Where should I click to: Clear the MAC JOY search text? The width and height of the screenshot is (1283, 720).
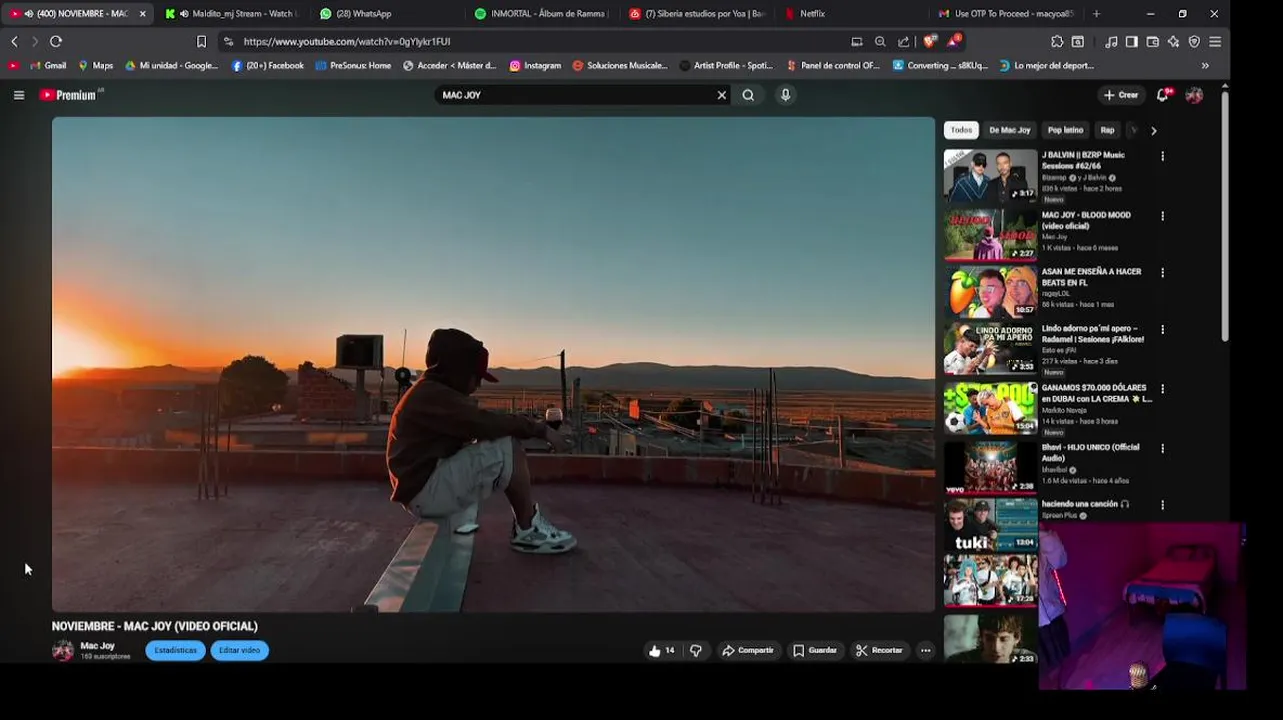pyautogui.click(x=721, y=95)
